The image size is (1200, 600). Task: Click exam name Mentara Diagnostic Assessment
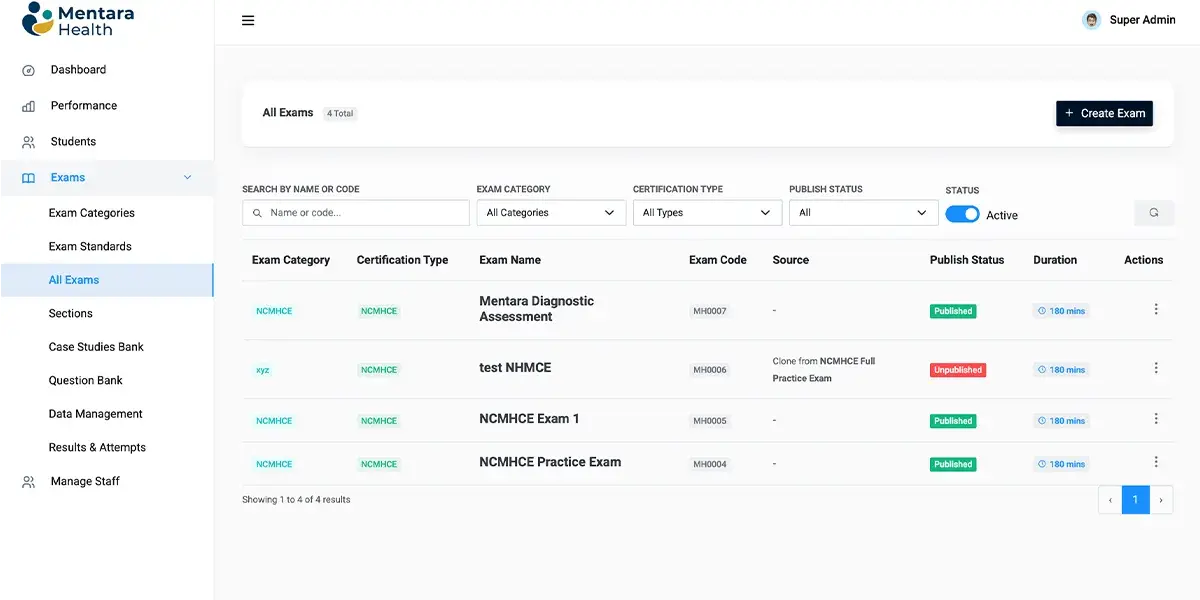click(x=537, y=309)
